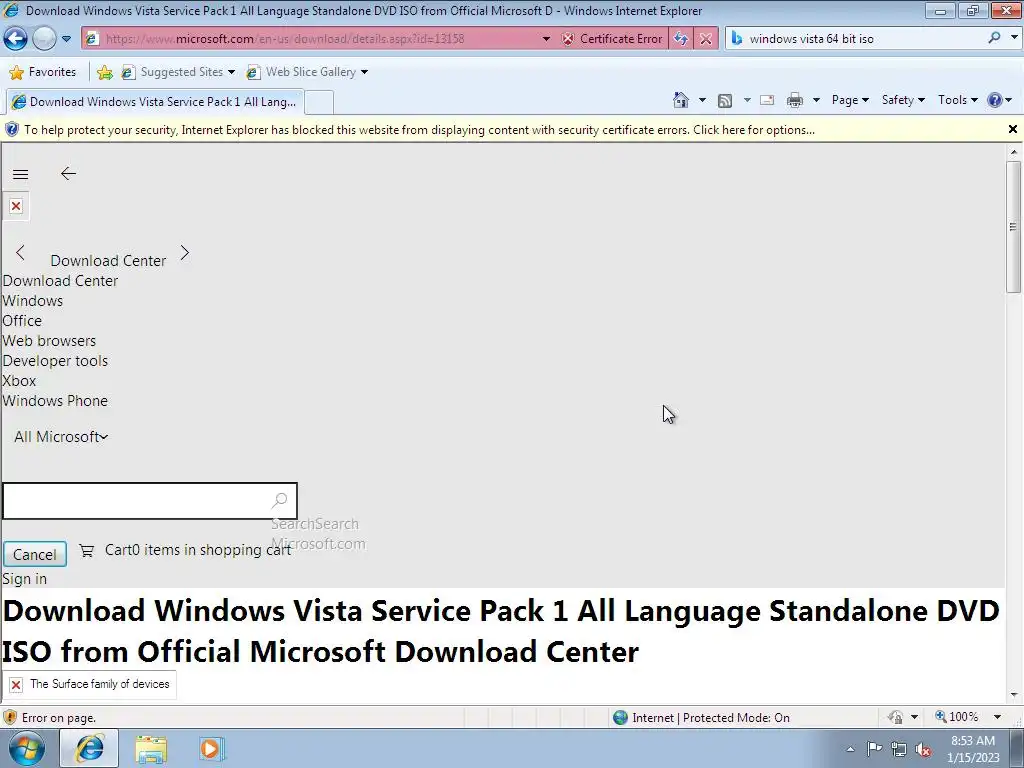
Task: Open Windows Media Player from taskbar
Action: (x=211, y=749)
